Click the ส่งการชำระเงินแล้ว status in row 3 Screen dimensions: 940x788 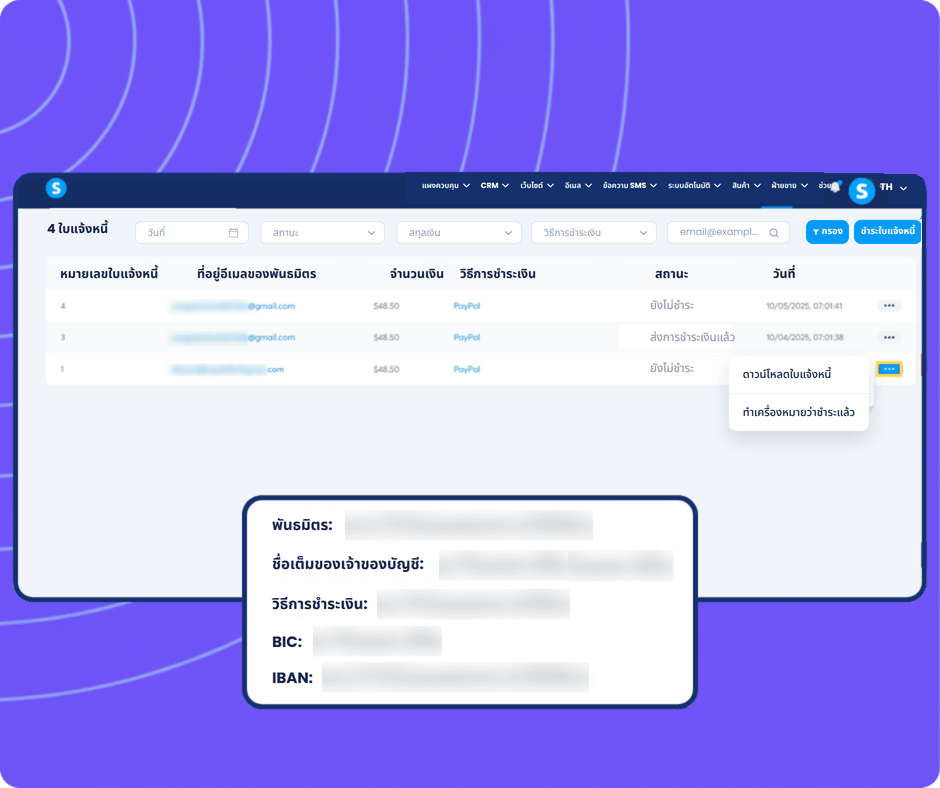click(x=692, y=337)
